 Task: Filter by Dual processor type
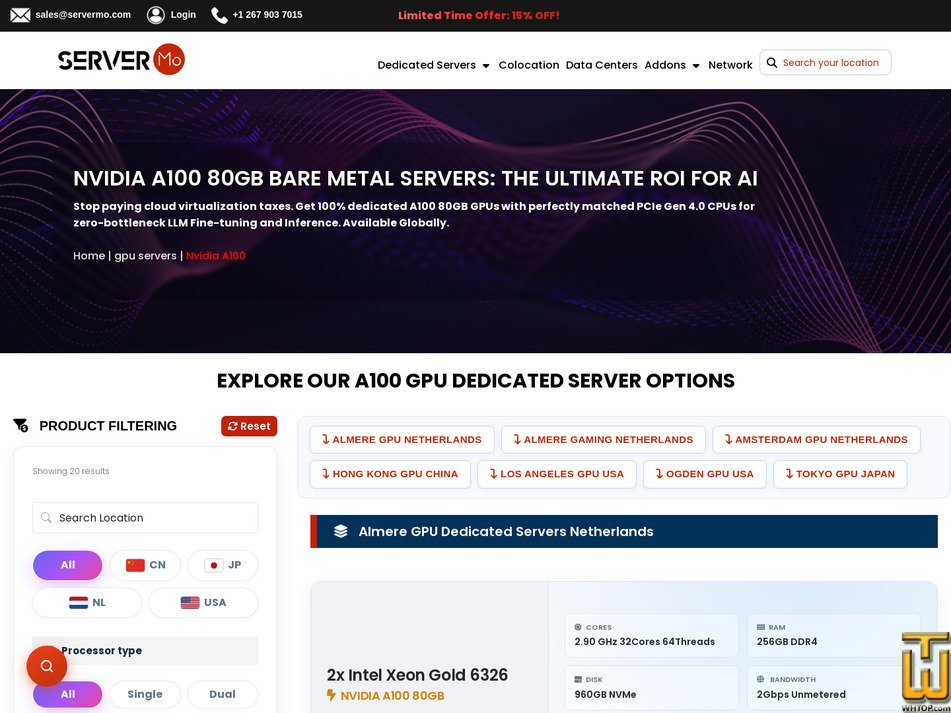point(223,694)
